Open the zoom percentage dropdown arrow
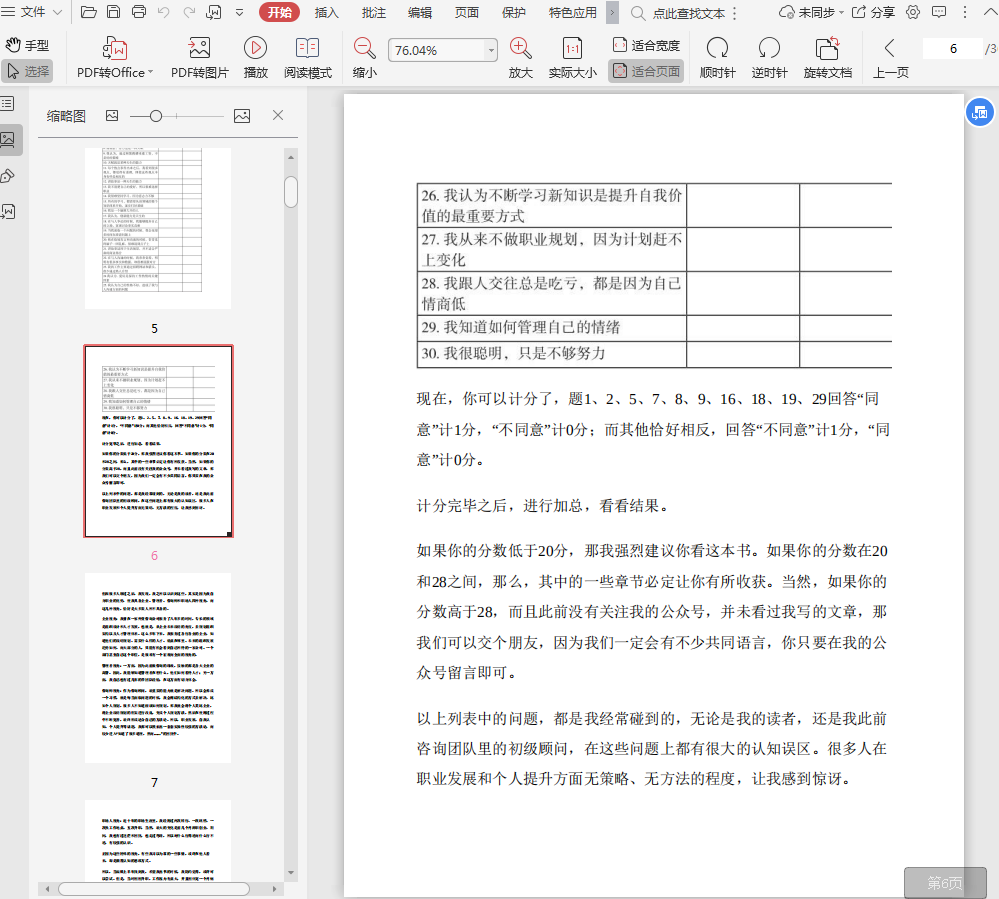Image resolution: width=999 pixels, height=899 pixels. click(x=491, y=50)
